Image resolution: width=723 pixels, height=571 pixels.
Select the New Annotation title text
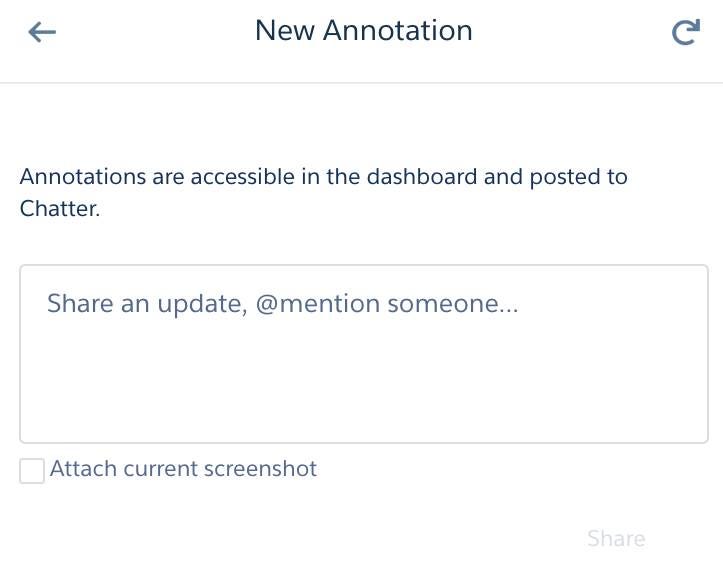pos(364,31)
